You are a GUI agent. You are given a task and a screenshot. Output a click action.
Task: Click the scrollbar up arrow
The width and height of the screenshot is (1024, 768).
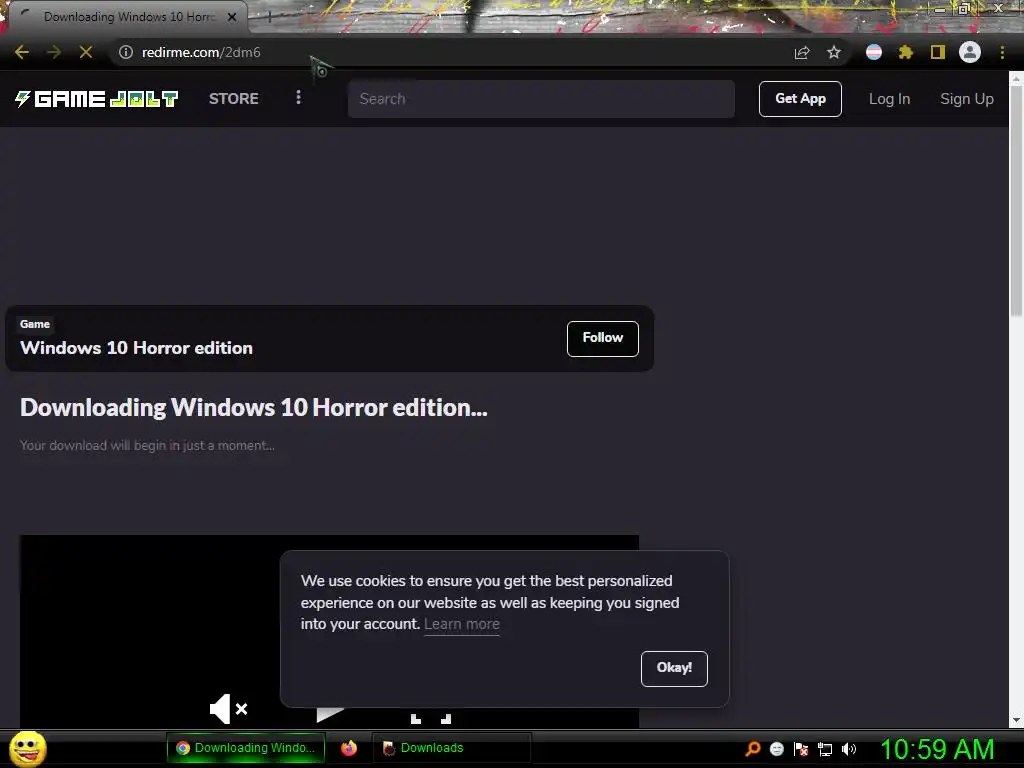(1016, 78)
